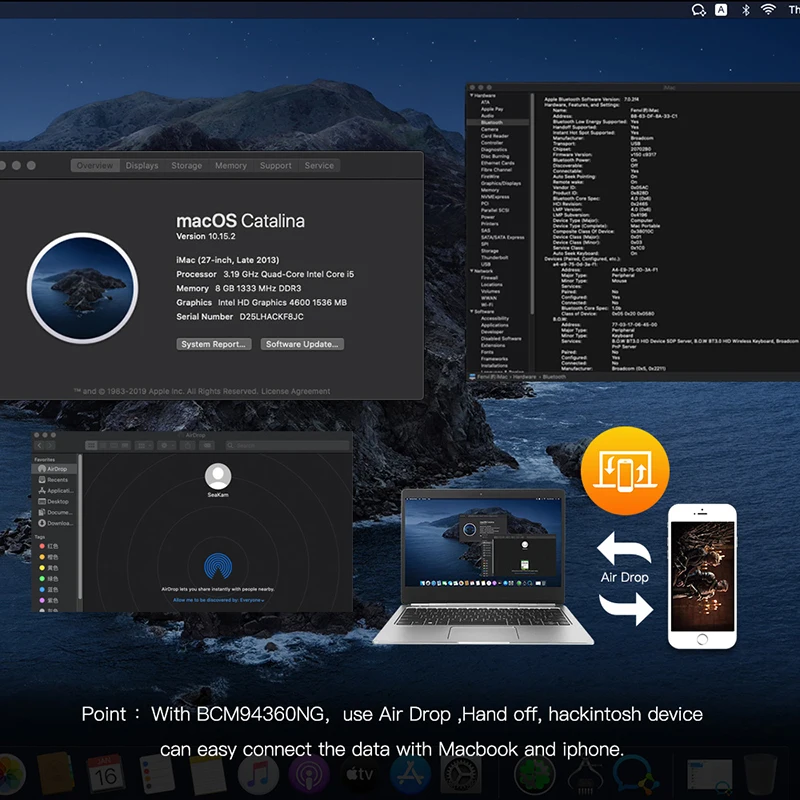Open System Preferences from the Dock
Viewport: 800px width, 800px height.
[461, 775]
